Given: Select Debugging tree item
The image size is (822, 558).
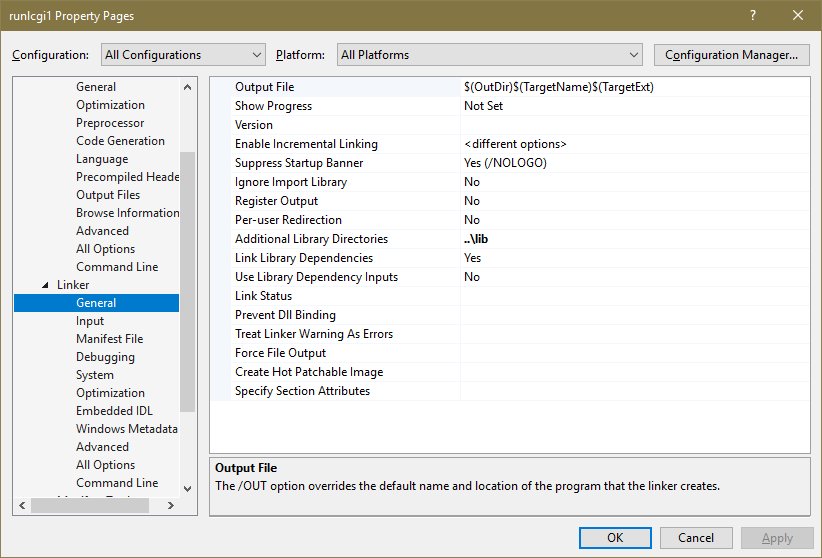Looking at the screenshot, I should click(x=105, y=357).
